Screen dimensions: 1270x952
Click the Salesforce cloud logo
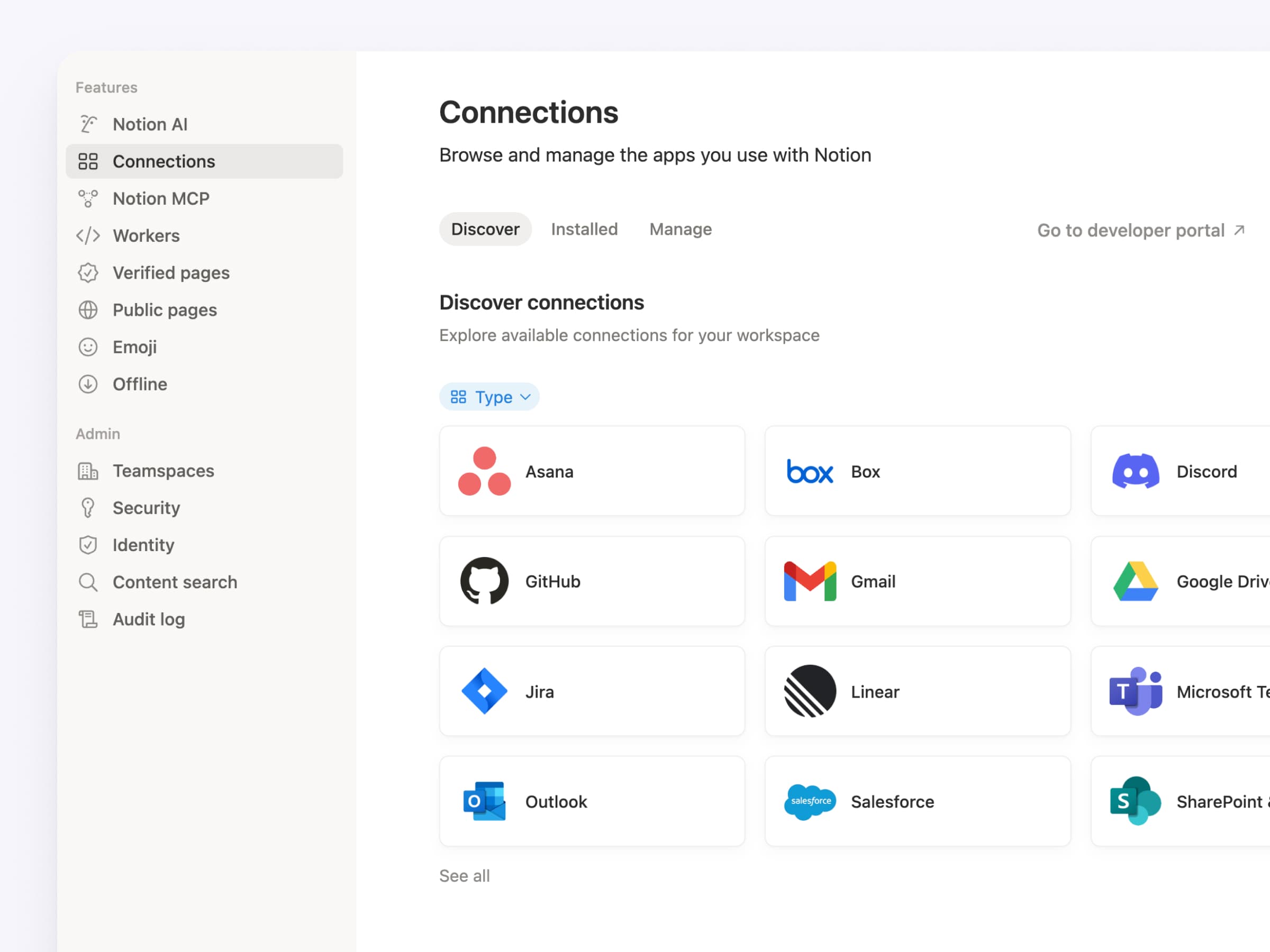point(810,801)
